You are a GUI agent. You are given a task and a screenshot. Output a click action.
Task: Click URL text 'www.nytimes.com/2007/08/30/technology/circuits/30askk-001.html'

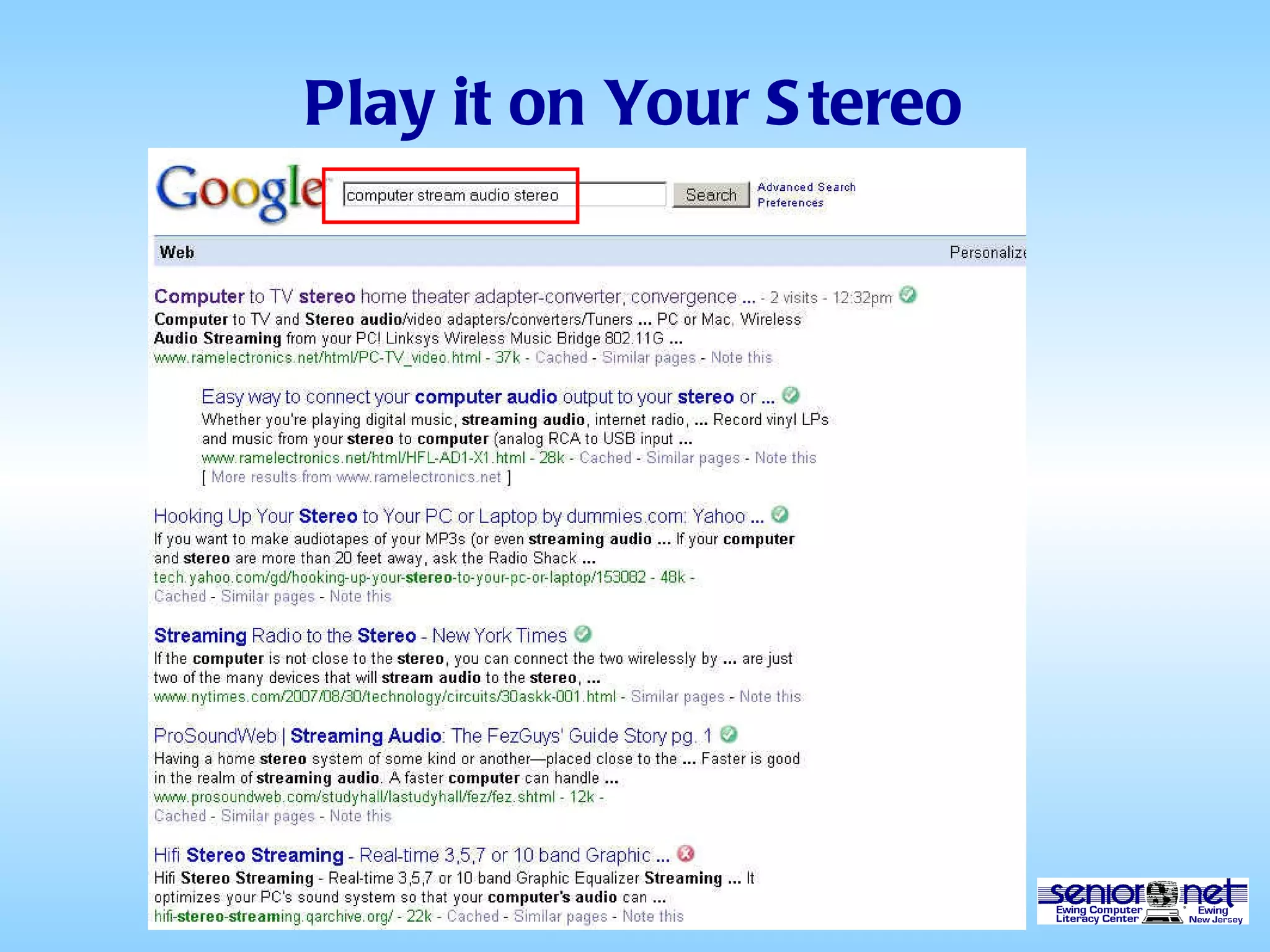(x=385, y=697)
